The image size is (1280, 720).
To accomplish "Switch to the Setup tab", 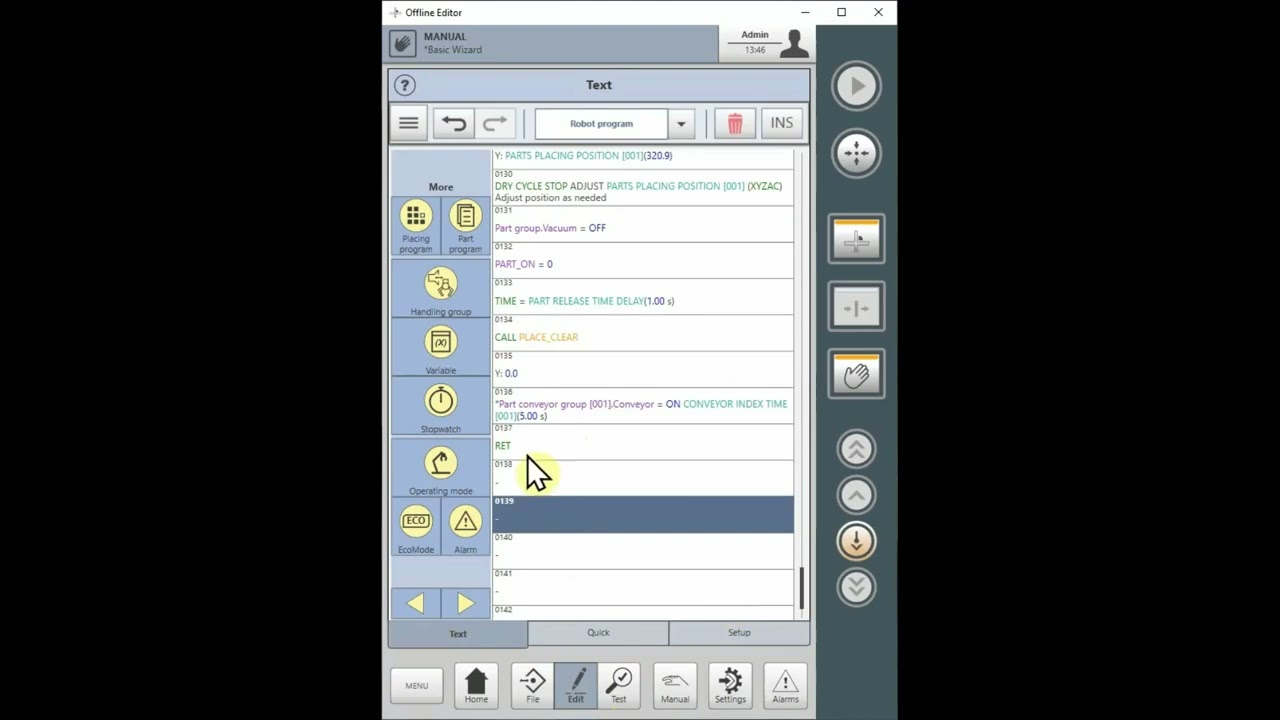I will pyautogui.click(x=739, y=633).
